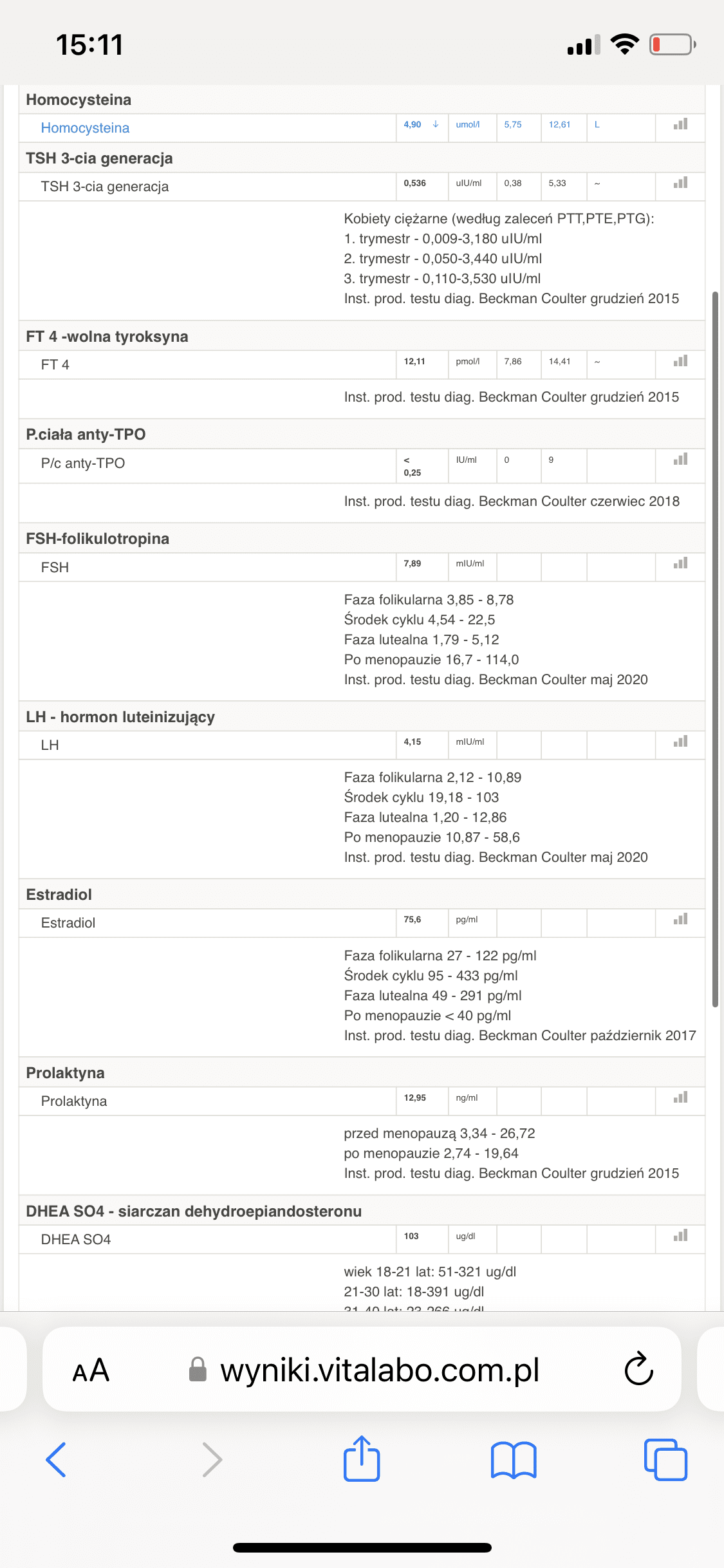The width and height of the screenshot is (724, 1568).
Task: Show open tabs in Safari
Action: 665,1459
